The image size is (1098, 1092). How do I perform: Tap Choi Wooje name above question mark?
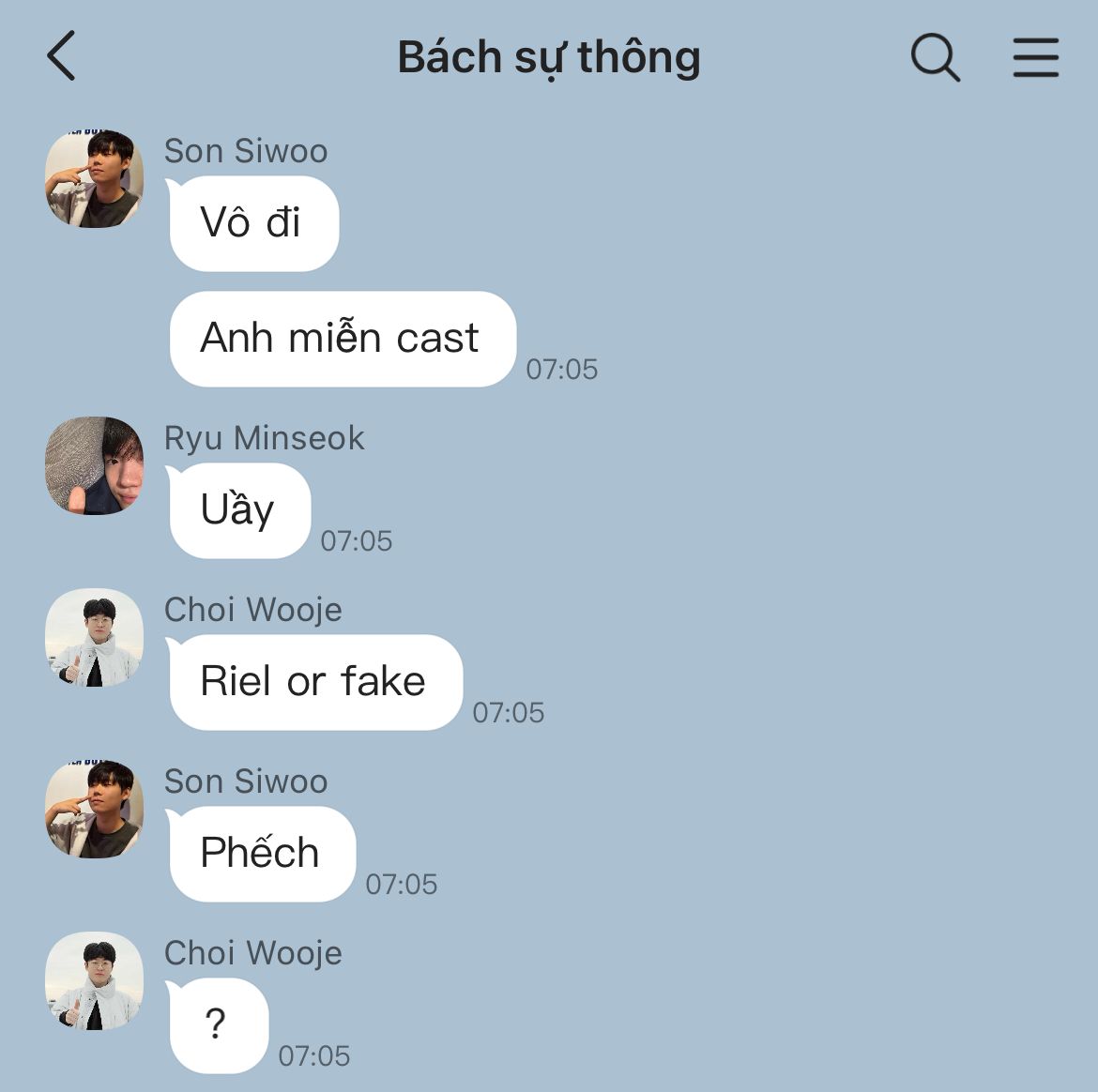click(252, 953)
